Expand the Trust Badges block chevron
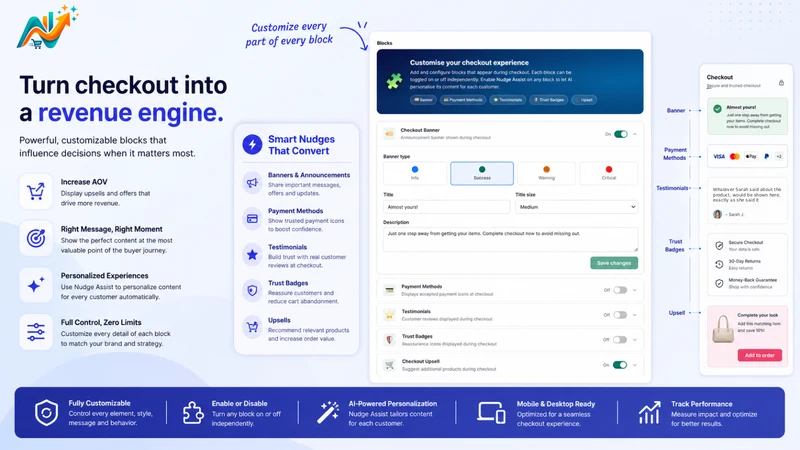 coord(635,339)
